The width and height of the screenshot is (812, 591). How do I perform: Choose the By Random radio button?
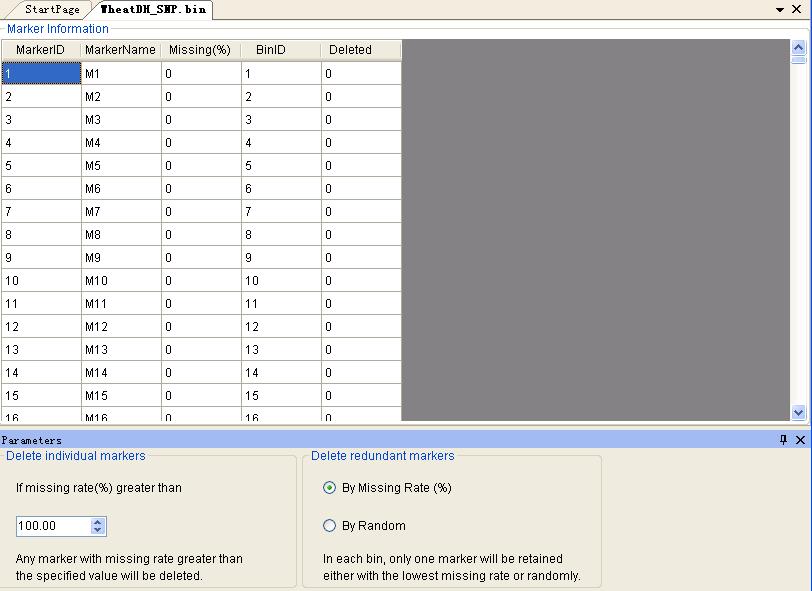[330, 526]
